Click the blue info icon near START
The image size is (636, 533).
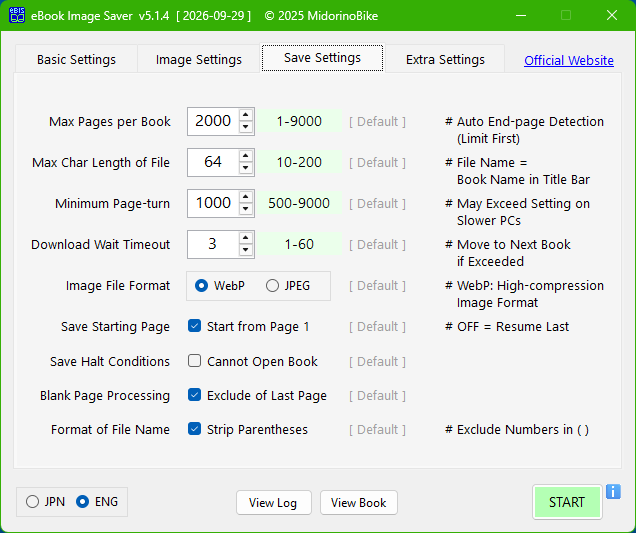[x=613, y=492]
